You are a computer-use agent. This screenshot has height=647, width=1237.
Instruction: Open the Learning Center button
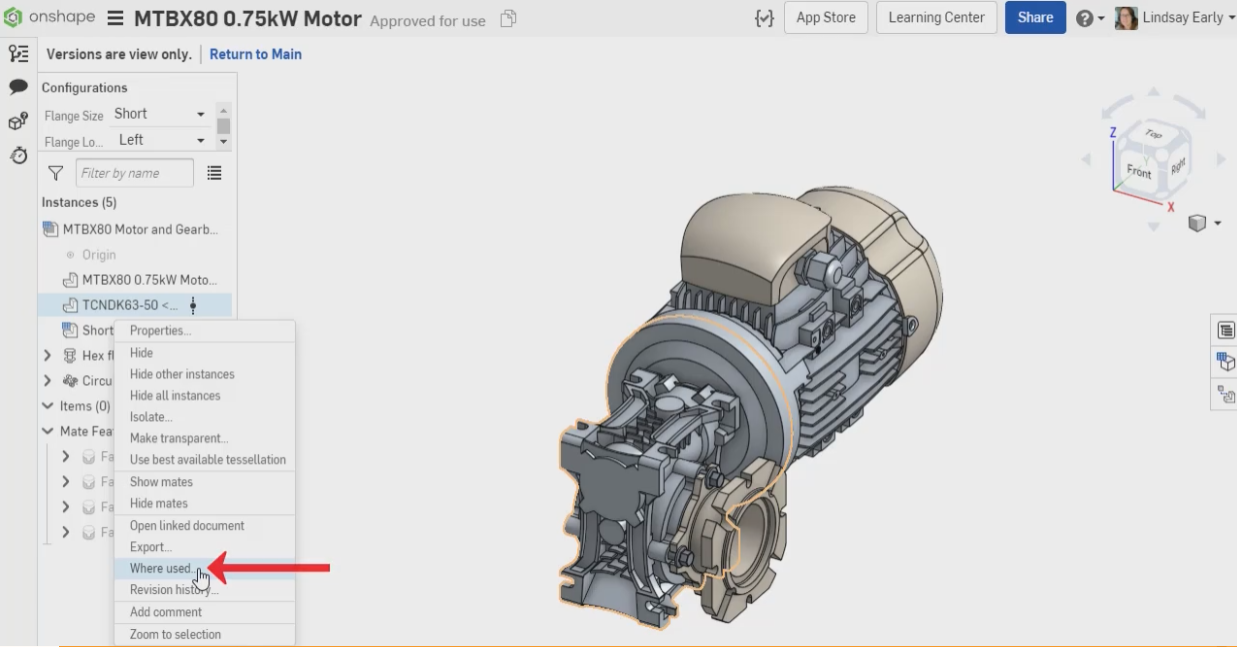pyautogui.click(x=936, y=18)
